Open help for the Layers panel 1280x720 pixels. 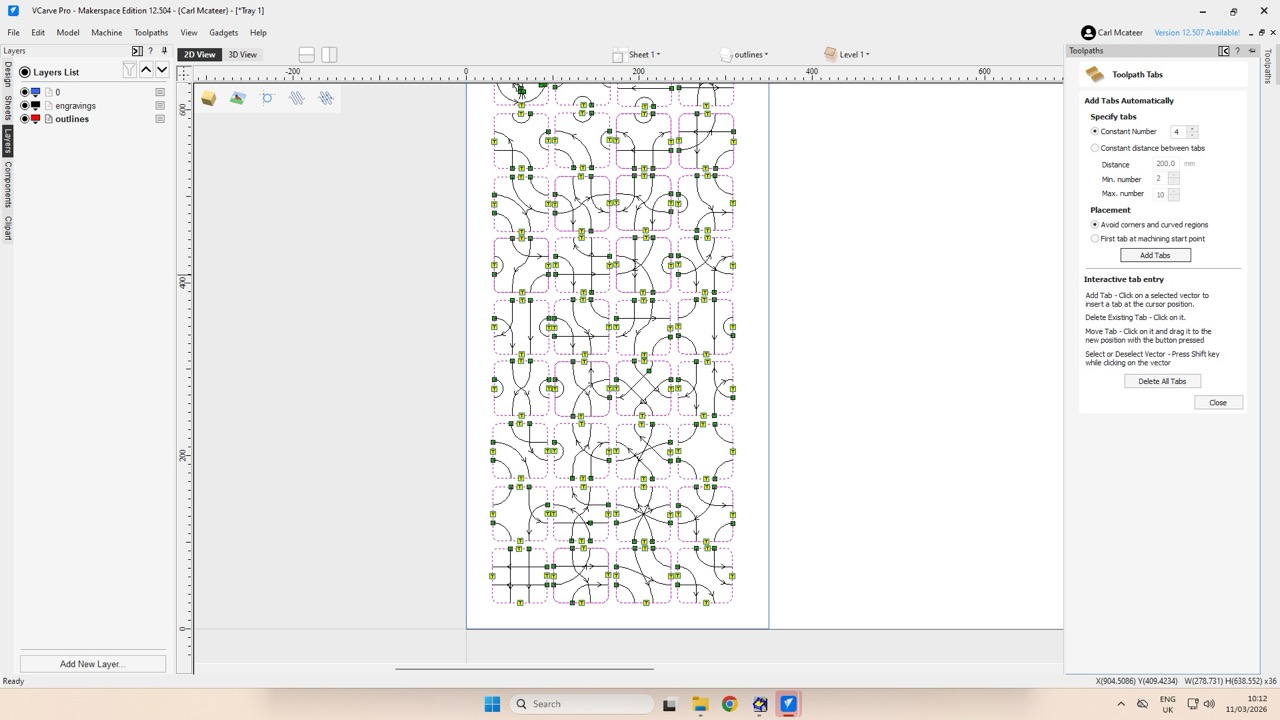(151, 51)
